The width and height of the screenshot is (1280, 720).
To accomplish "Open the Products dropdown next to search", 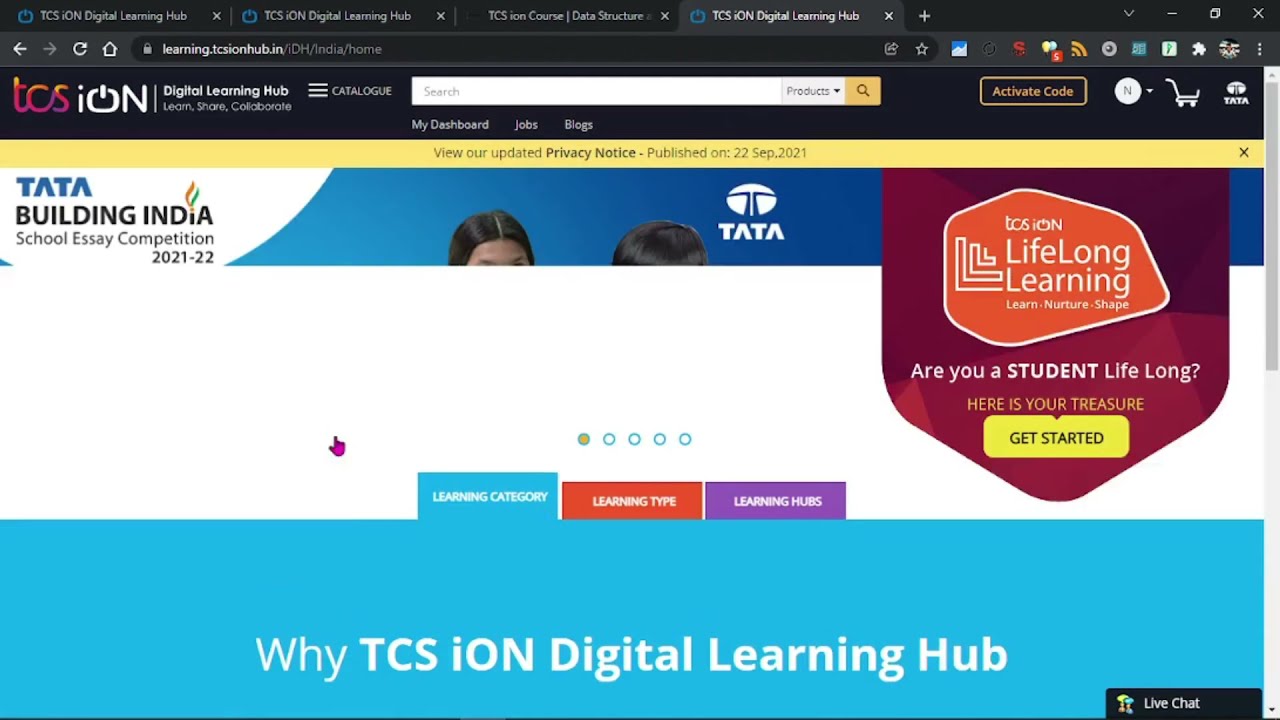I will point(812,91).
